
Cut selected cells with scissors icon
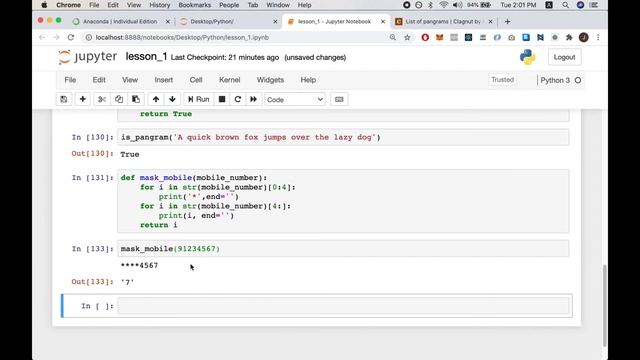tap(102, 99)
